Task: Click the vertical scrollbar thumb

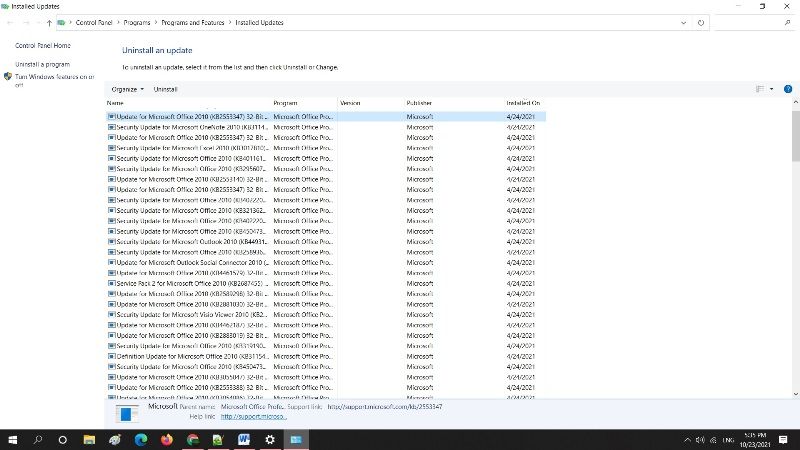Action: pos(795,136)
